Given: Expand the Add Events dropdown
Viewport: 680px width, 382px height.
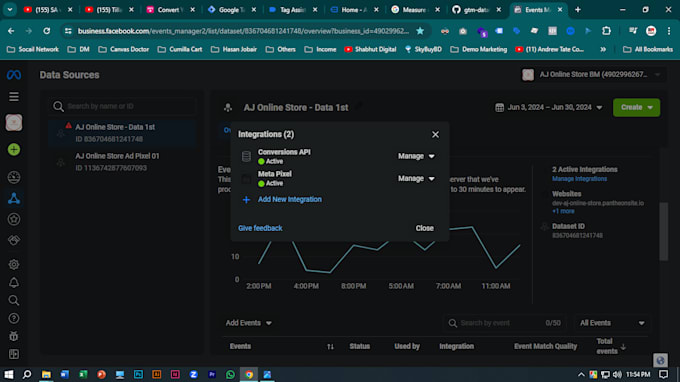Looking at the screenshot, I should pos(248,323).
